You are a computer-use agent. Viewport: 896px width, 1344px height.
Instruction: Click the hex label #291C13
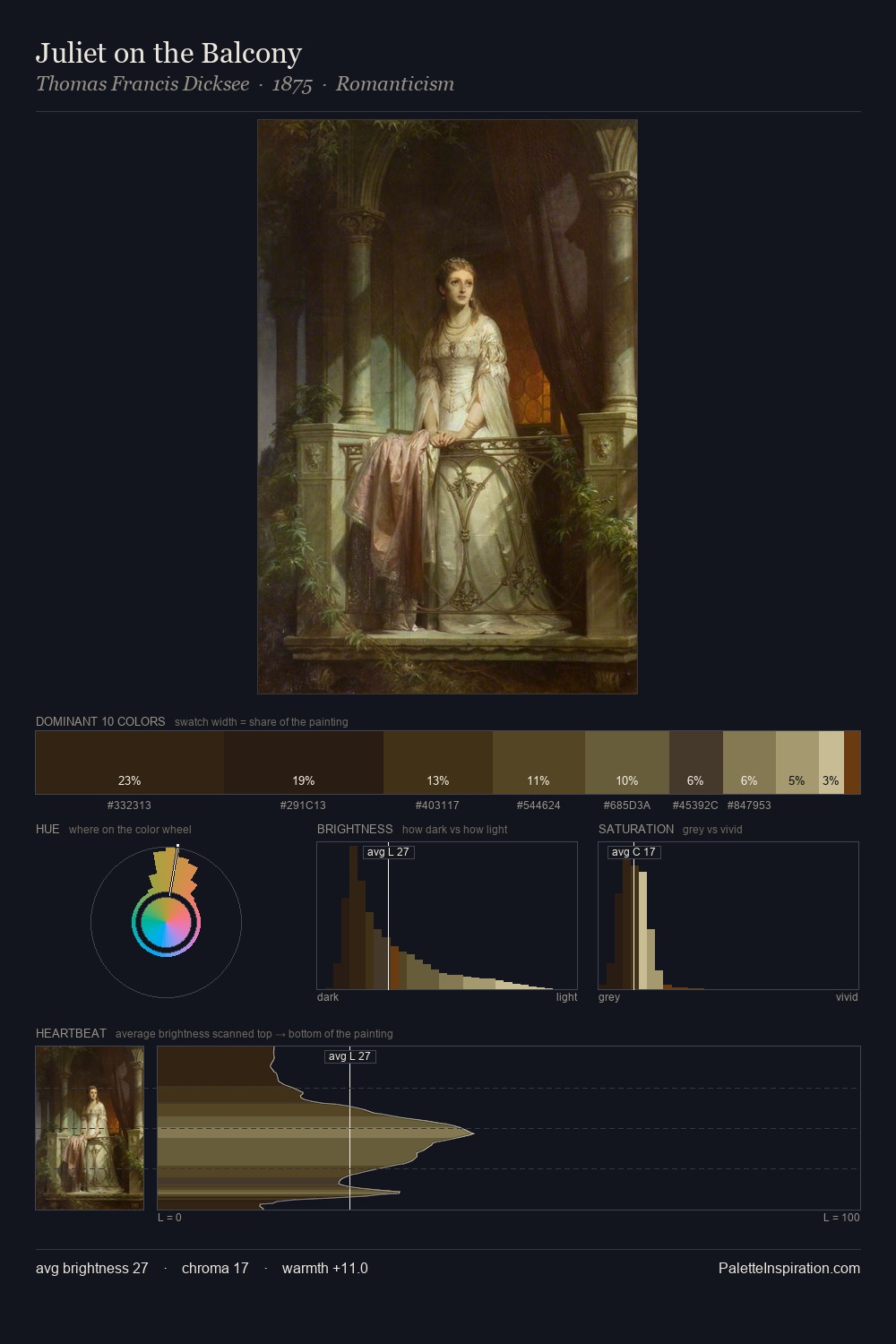(303, 806)
